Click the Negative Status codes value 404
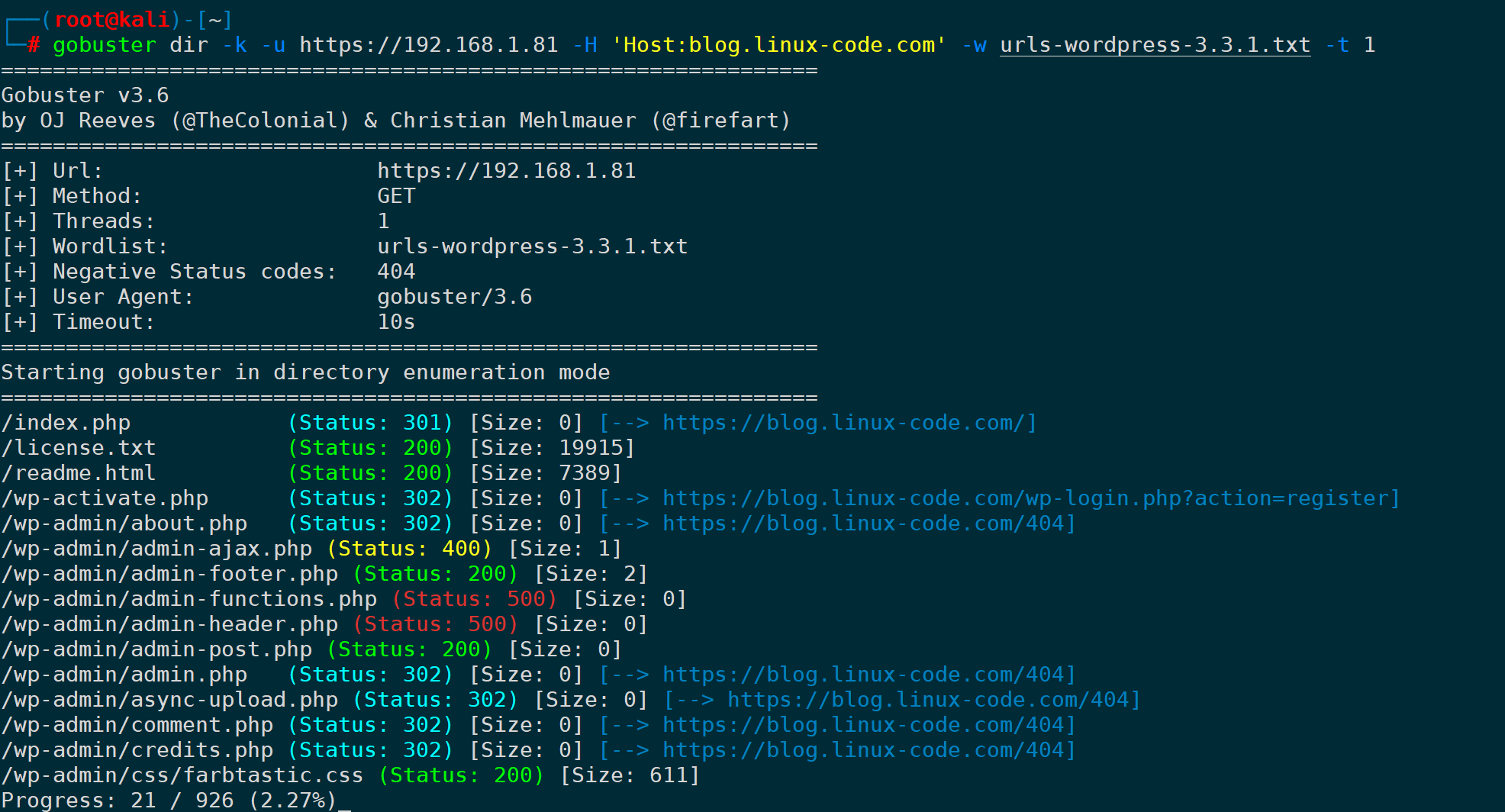This screenshot has height=812, width=1505. pyautogui.click(x=396, y=272)
